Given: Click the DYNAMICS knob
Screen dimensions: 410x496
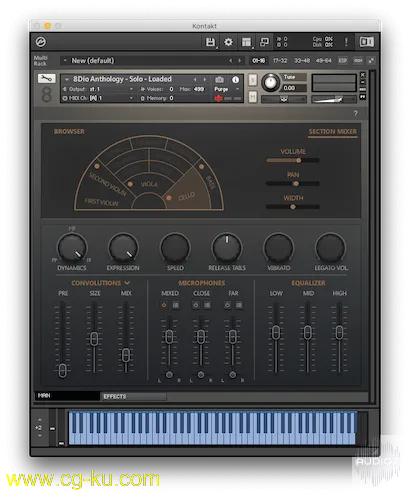Looking at the screenshot, I should tap(72, 248).
